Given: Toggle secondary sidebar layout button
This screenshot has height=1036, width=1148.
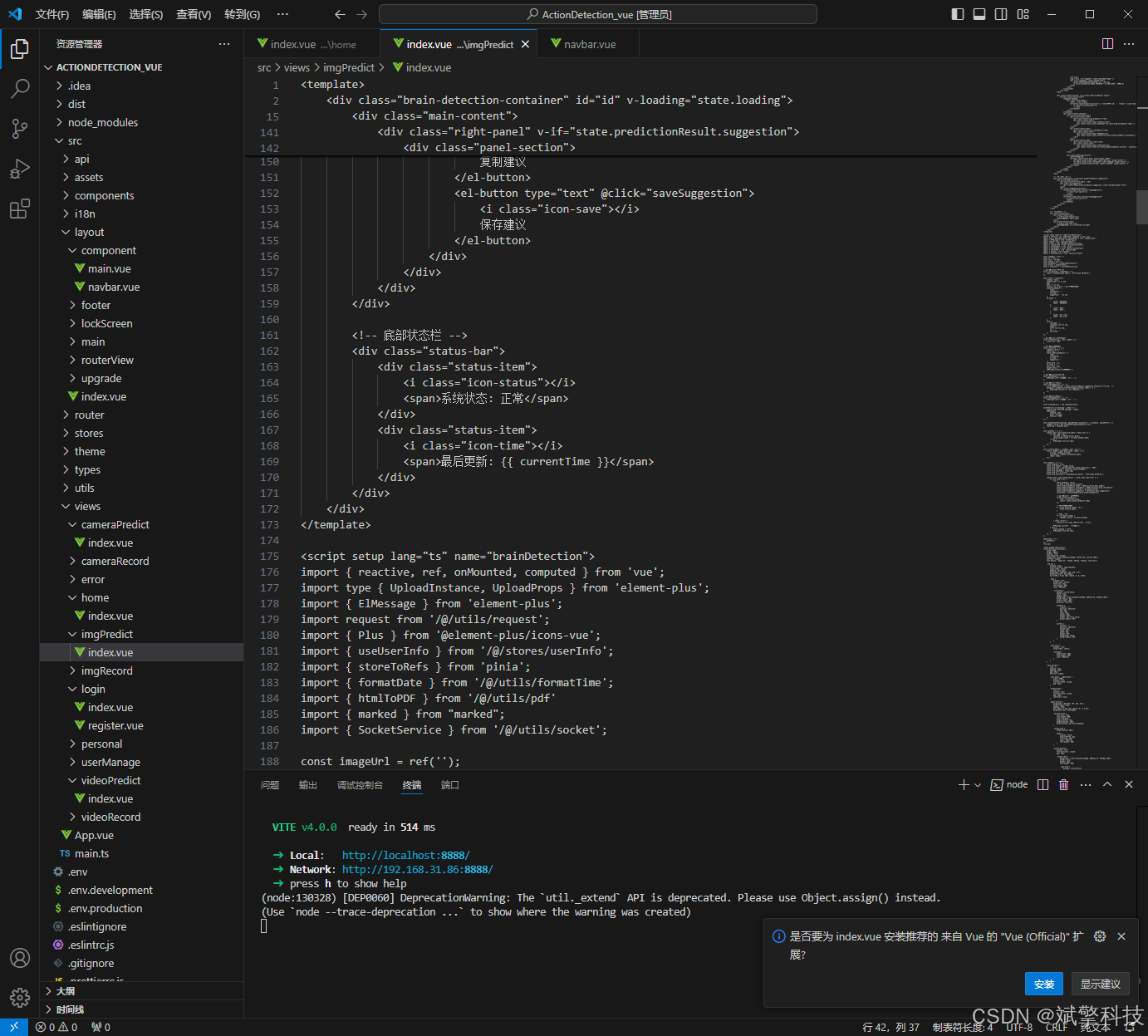Looking at the screenshot, I should pos(1001,14).
